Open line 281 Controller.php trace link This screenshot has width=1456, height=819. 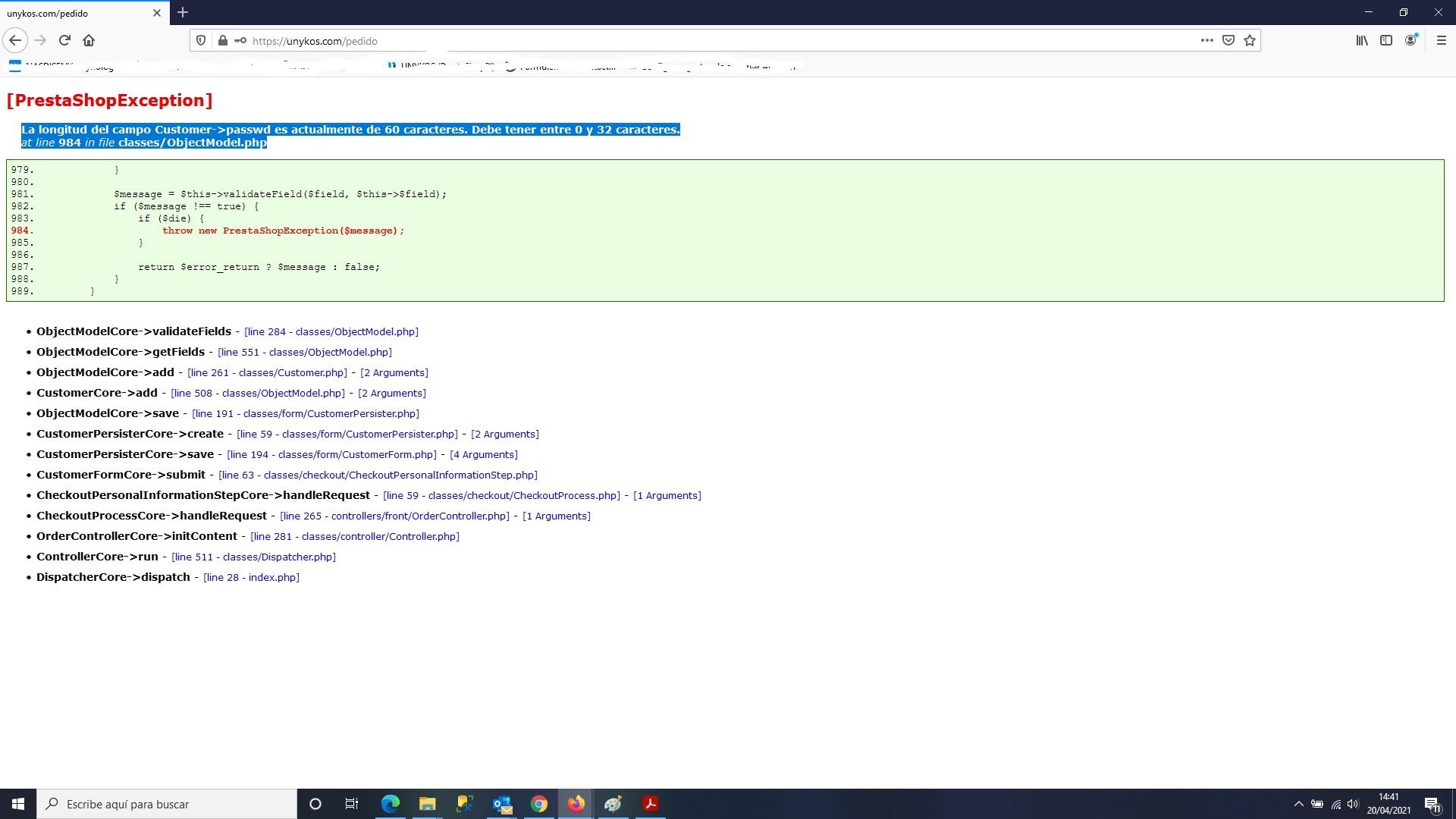[355, 536]
